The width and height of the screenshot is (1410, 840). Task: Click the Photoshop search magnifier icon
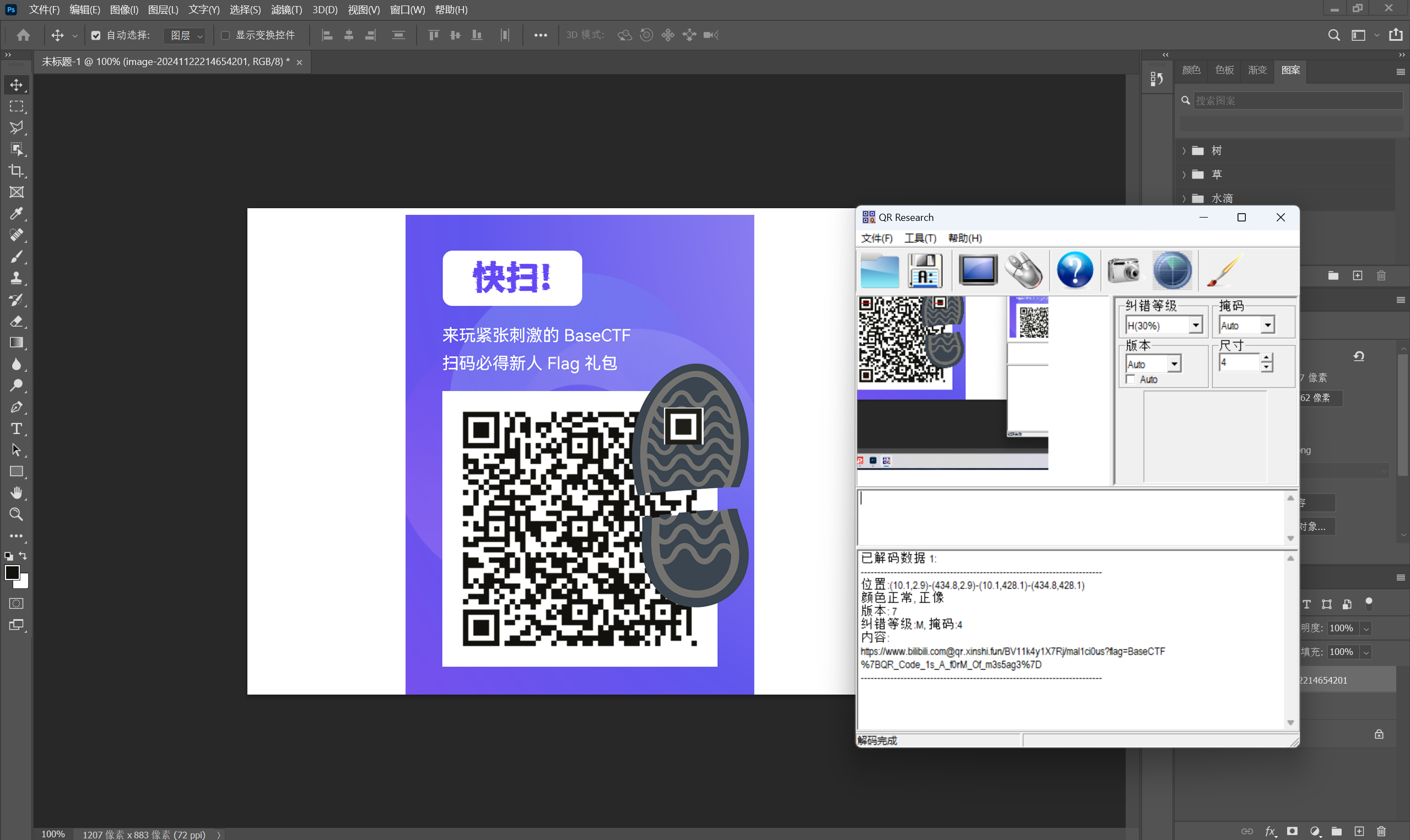point(1333,35)
